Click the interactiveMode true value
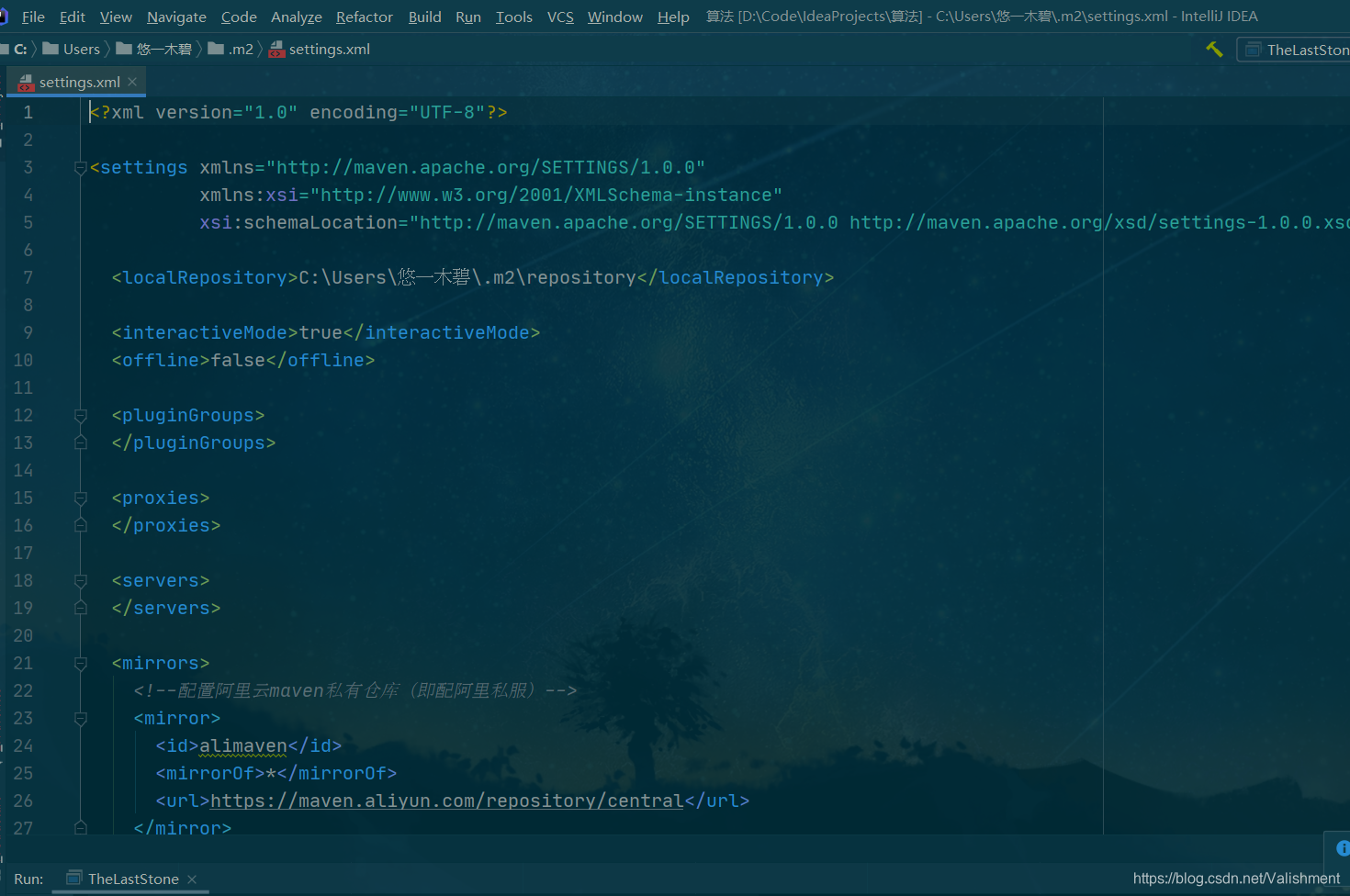 tap(321, 332)
